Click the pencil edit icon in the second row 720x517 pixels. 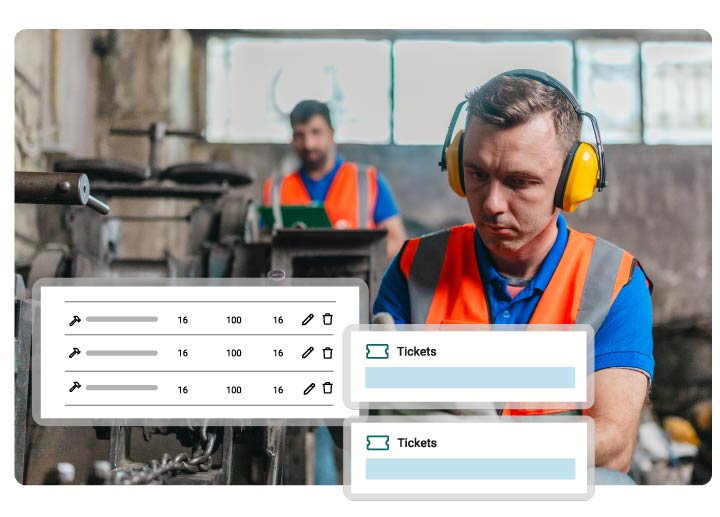point(308,353)
